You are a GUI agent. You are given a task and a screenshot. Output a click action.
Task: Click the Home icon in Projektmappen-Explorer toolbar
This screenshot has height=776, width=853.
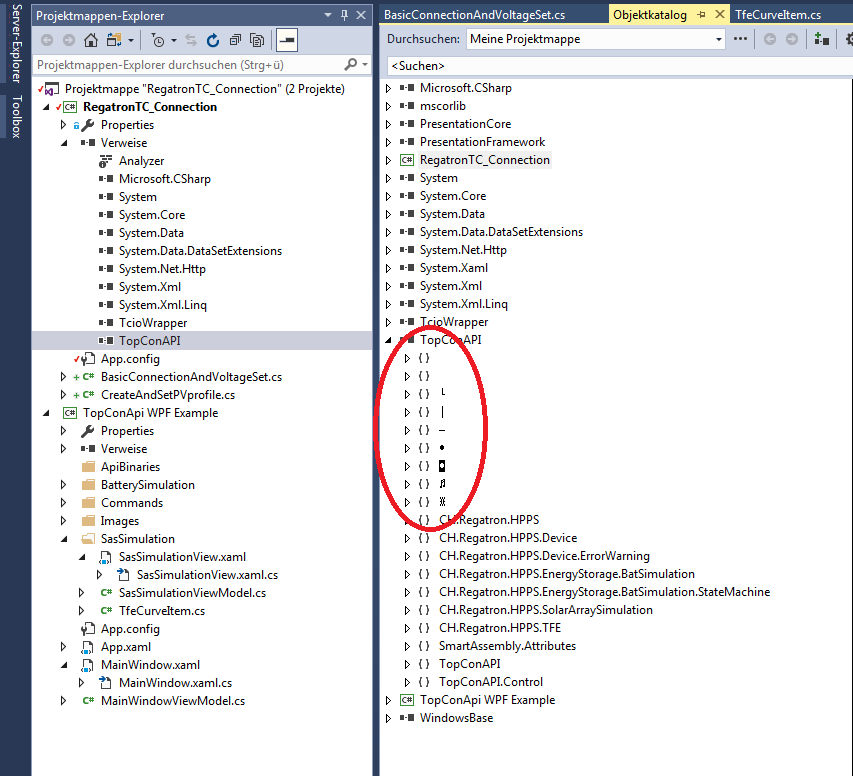(x=90, y=41)
